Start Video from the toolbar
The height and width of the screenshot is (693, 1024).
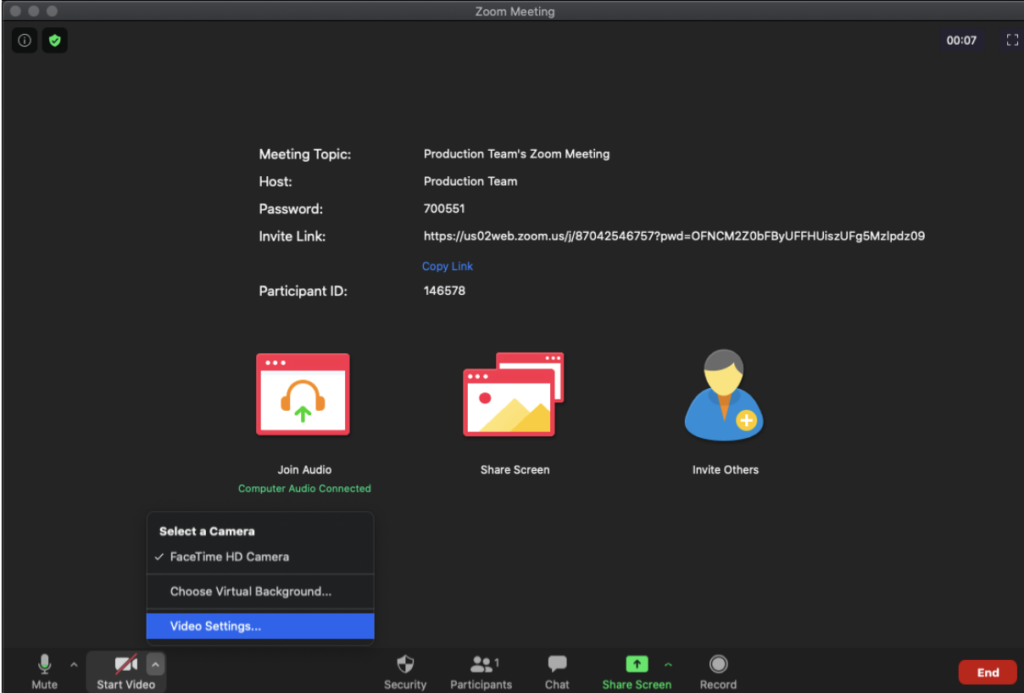pos(125,671)
